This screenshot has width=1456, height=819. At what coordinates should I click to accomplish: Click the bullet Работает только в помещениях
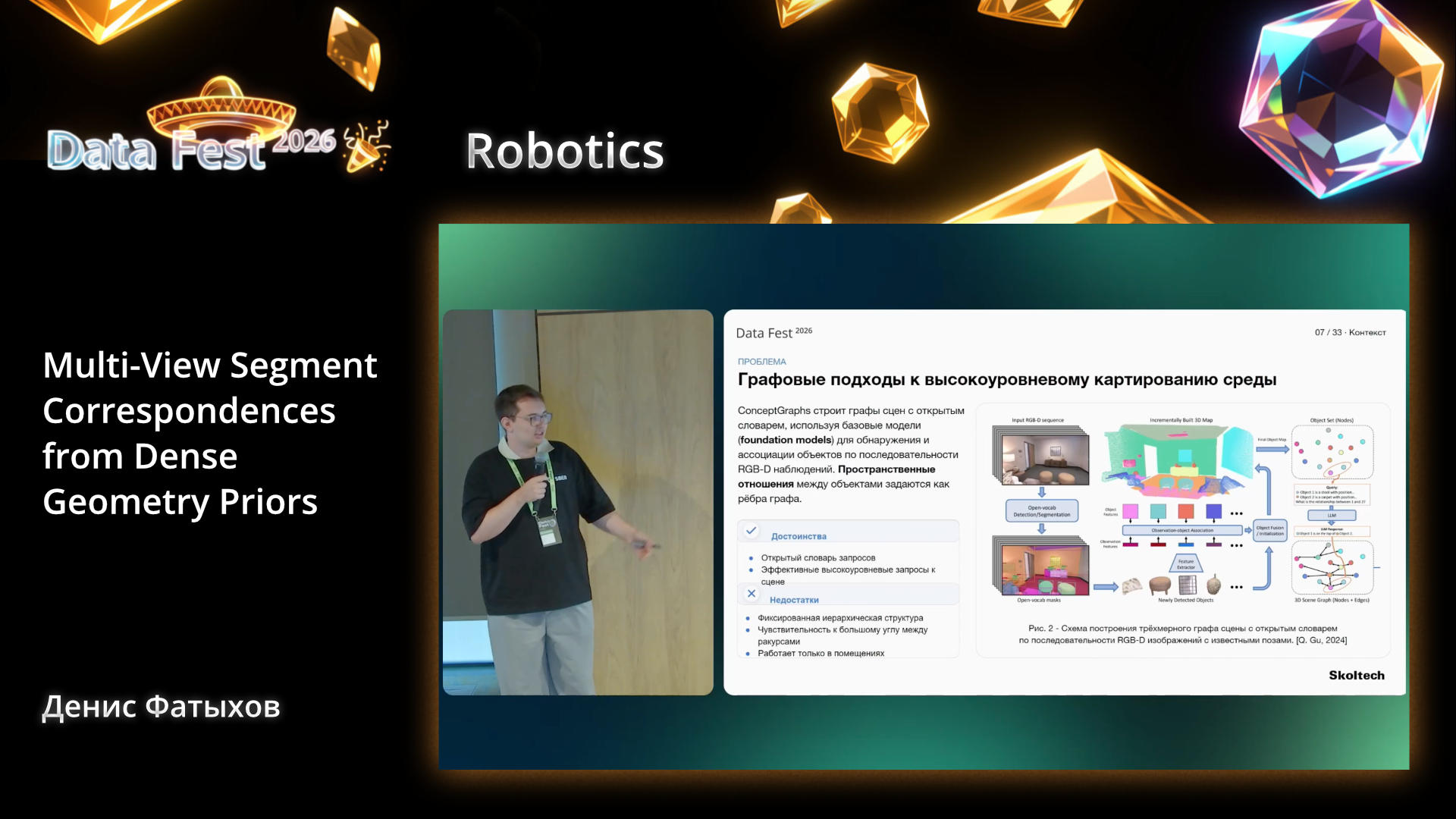click(821, 653)
